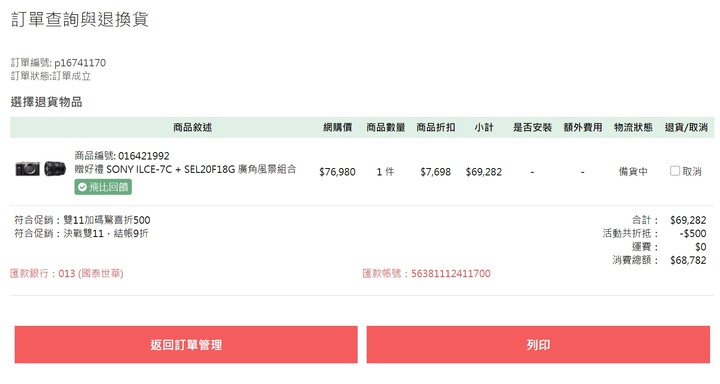Viewport: 720px width, 384px height.
Task: Click the lens product thumbnail
Action: (x=55, y=169)
